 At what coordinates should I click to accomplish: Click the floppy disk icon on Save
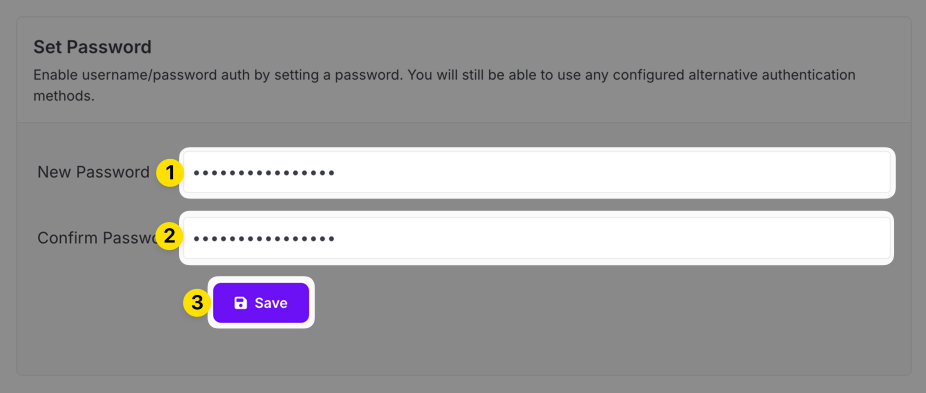coord(241,303)
